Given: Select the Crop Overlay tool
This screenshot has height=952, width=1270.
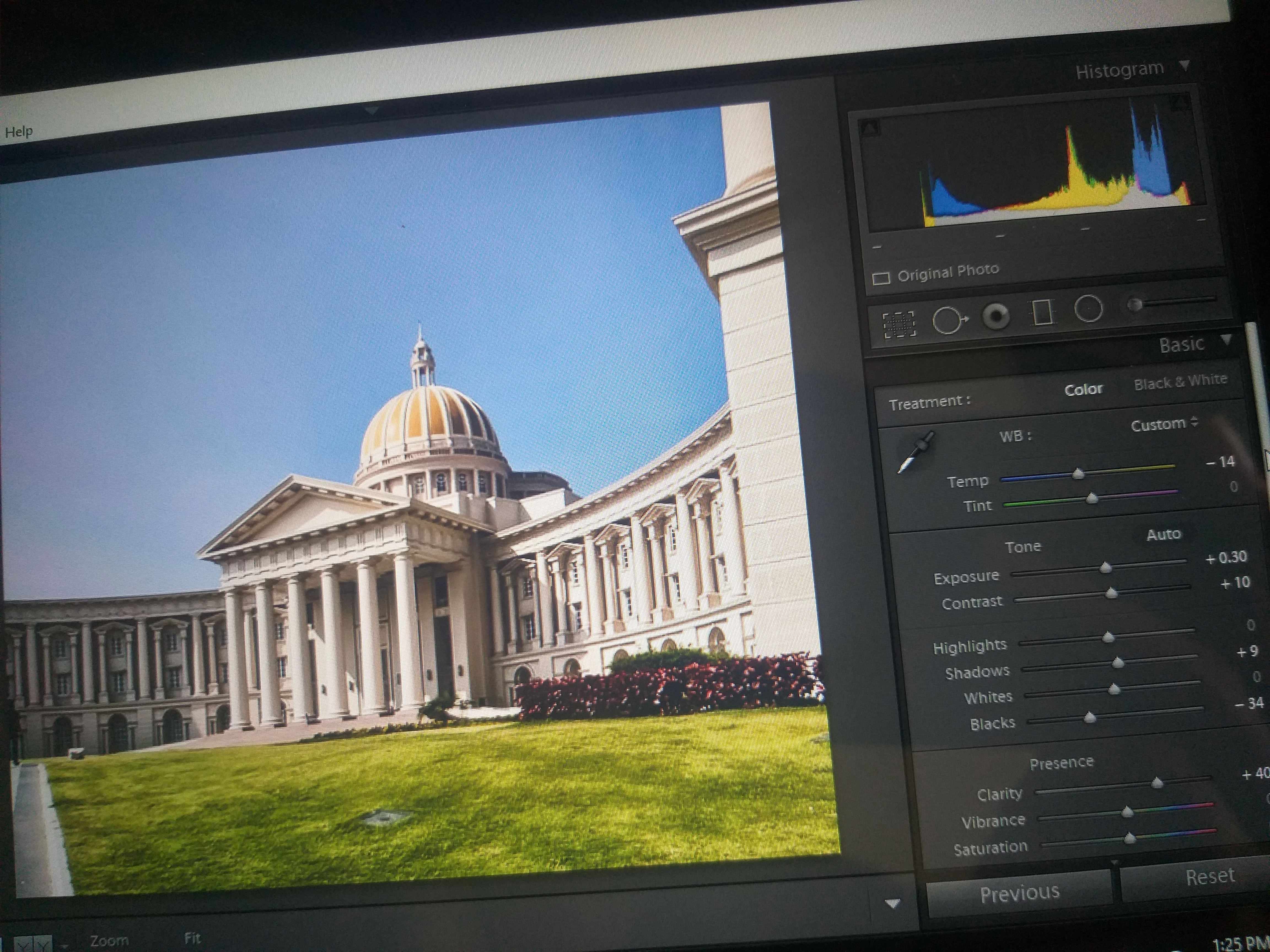Looking at the screenshot, I should click(x=898, y=325).
